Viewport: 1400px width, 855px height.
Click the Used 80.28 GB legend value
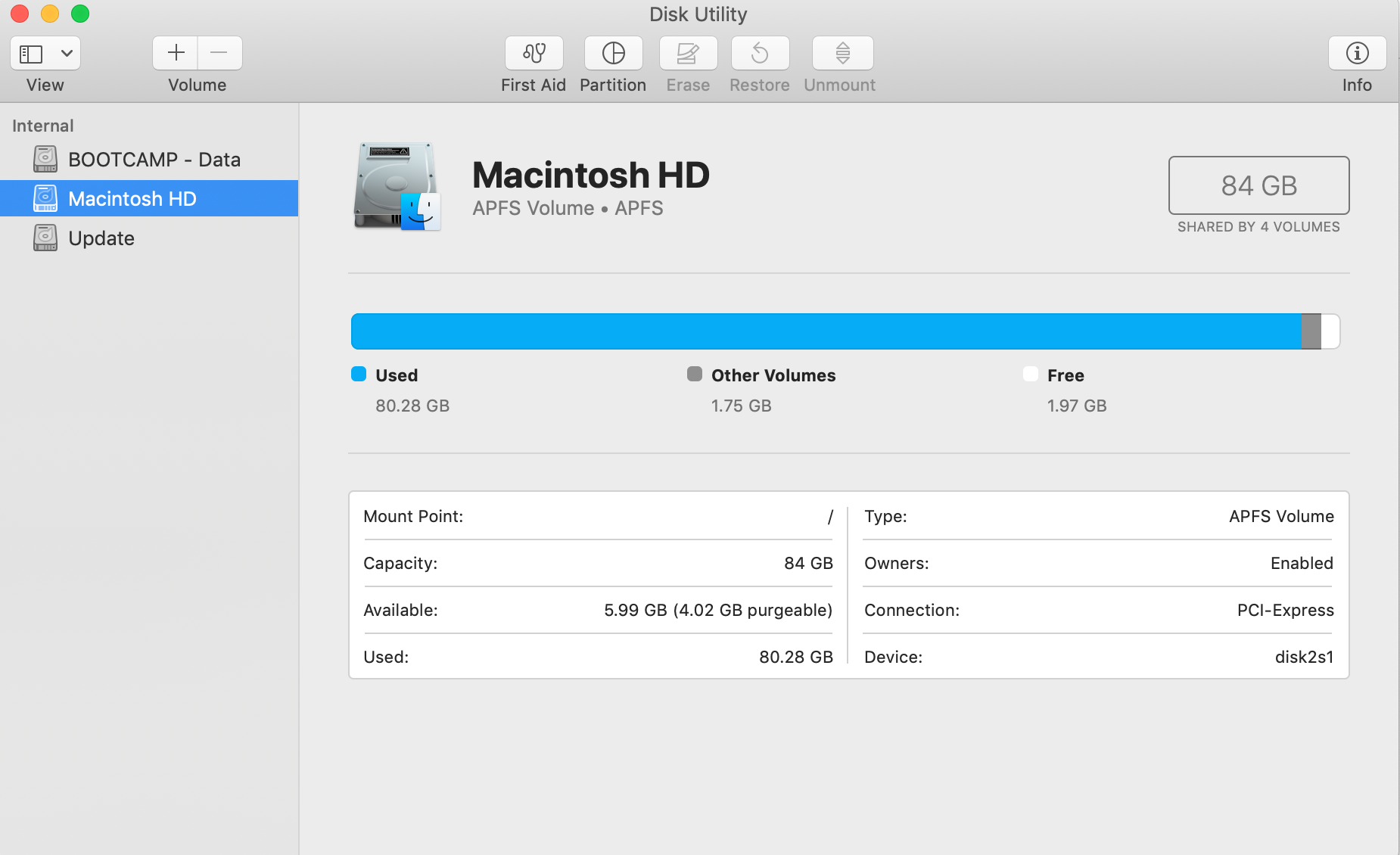(412, 406)
